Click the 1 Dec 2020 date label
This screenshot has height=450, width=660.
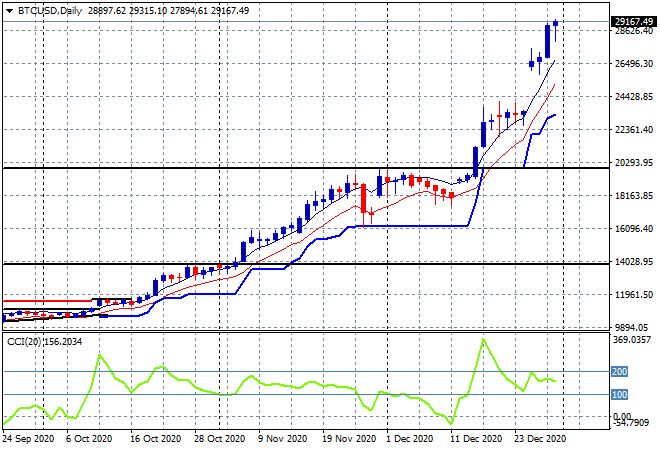click(410, 439)
